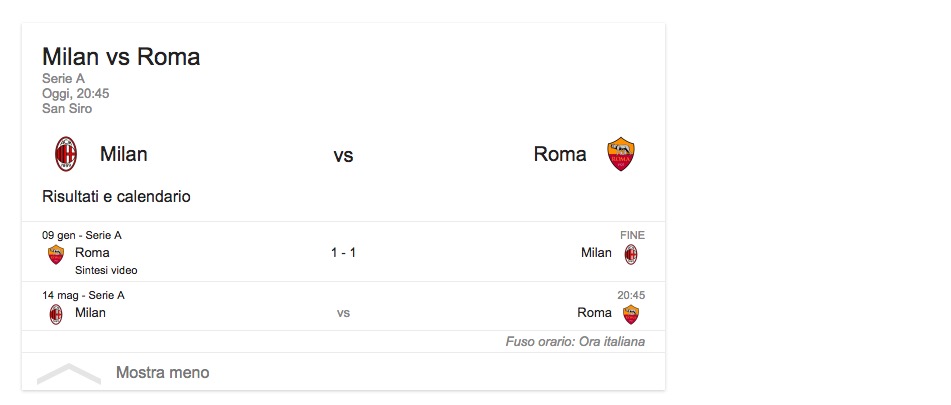Image resolution: width=951 pixels, height=405 pixels.
Task: Select Roma team name in header
Action: coord(560,154)
